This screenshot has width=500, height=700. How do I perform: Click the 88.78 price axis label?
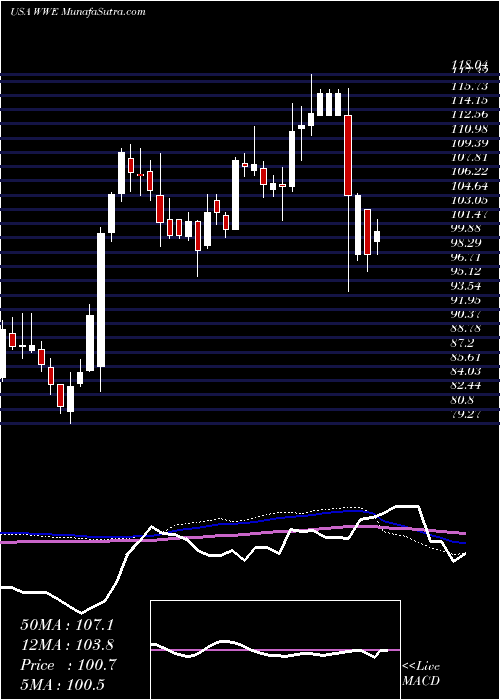click(468, 329)
